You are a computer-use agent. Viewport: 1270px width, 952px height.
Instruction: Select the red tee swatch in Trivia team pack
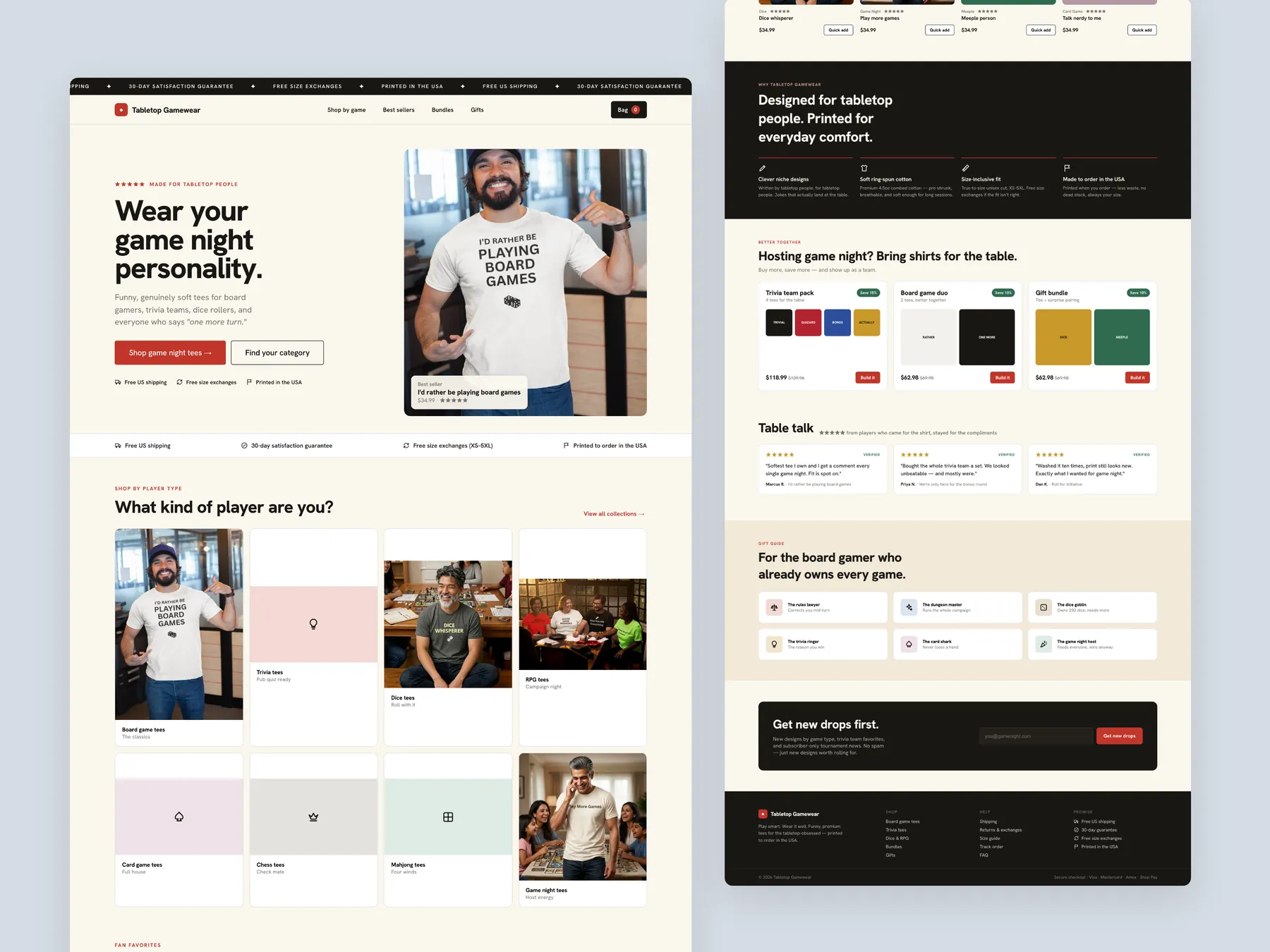pos(808,322)
